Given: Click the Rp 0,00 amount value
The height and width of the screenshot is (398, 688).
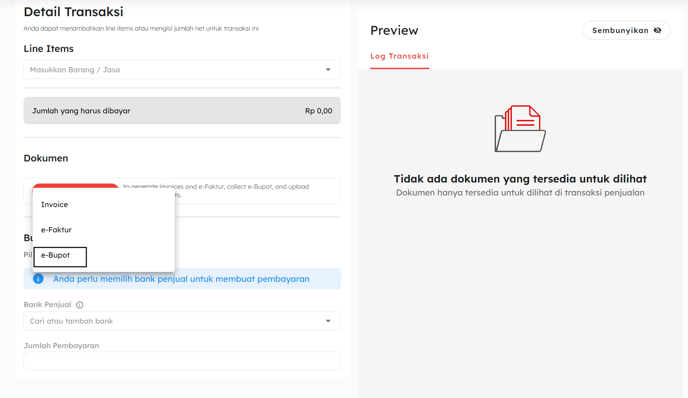Looking at the screenshot, I should tap(319, 111).
